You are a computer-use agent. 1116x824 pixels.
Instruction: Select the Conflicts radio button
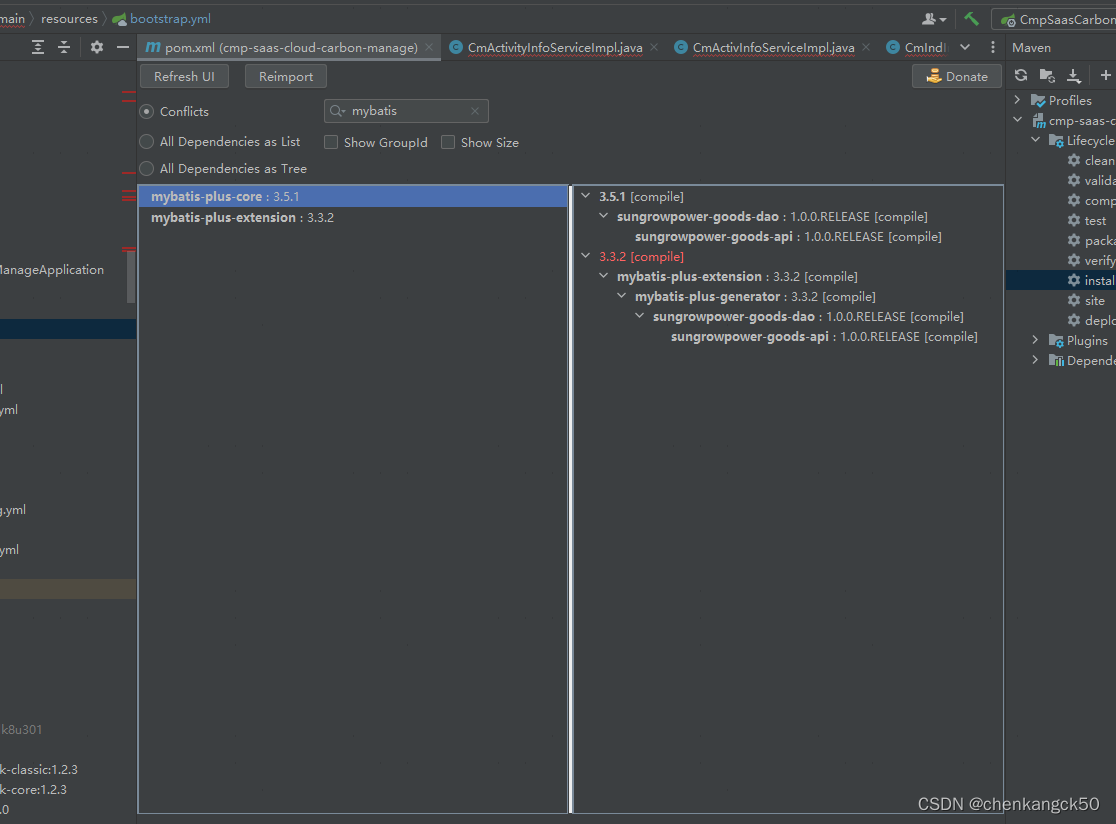[x=147, y=111]
